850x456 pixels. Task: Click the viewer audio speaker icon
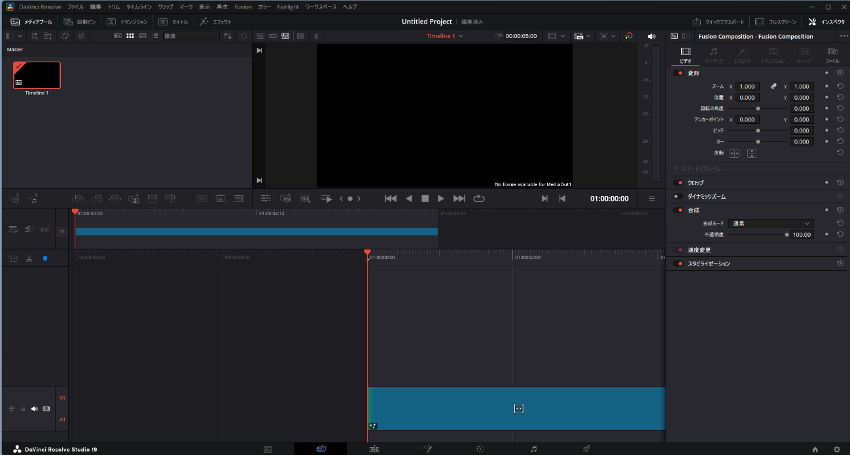click(x=651, y=37)
